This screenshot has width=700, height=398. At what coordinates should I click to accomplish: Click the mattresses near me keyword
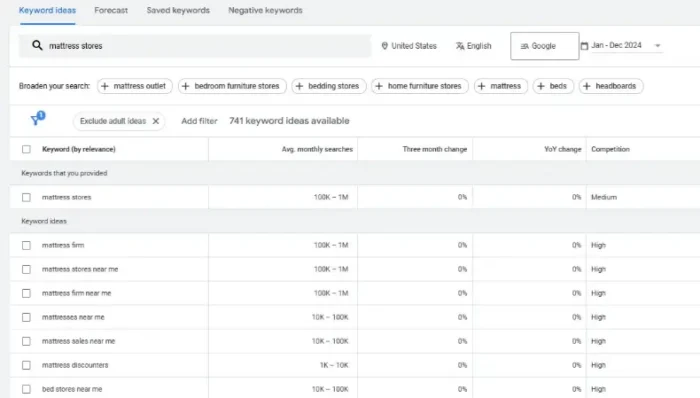click(x=73, y=317)
